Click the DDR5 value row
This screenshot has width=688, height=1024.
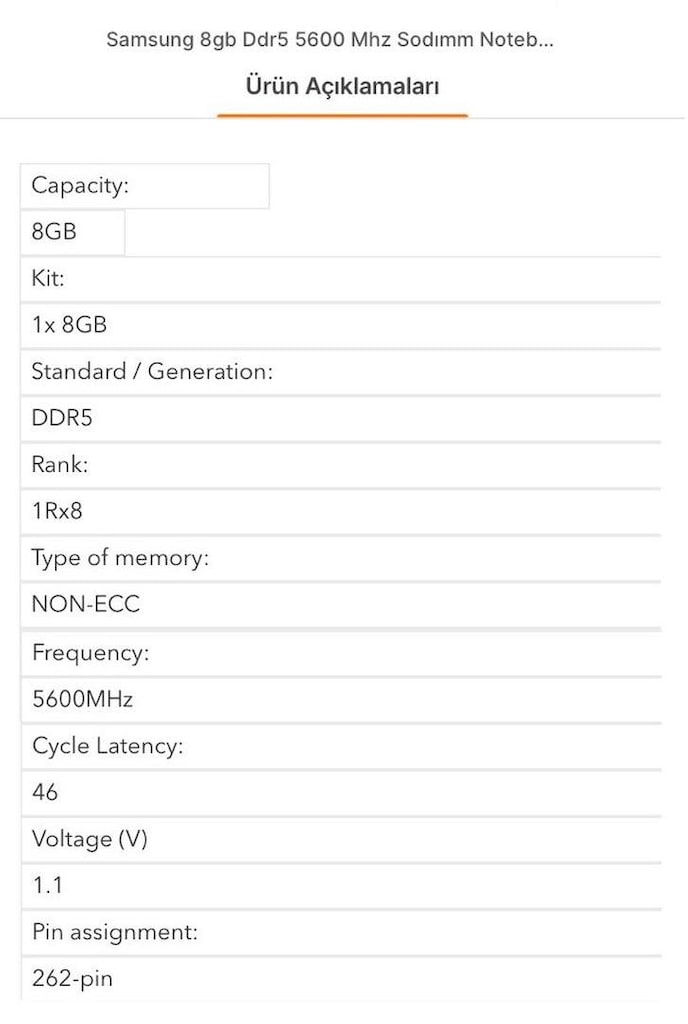click(x=341, y=418)
